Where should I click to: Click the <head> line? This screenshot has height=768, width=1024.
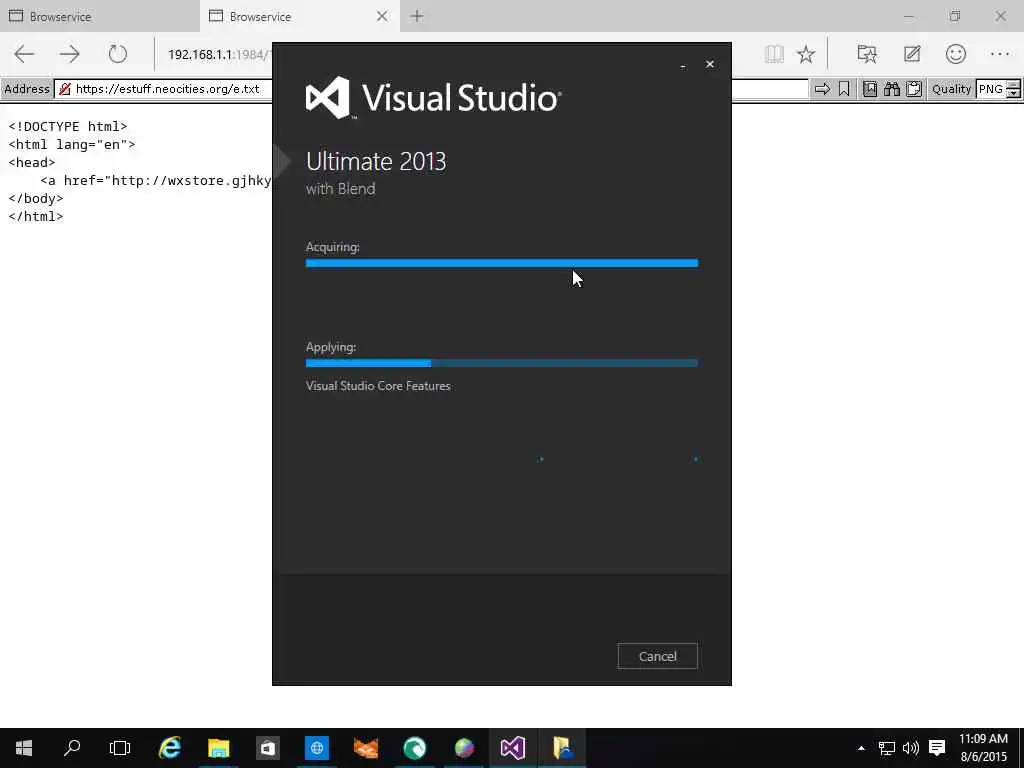[32, 162]
